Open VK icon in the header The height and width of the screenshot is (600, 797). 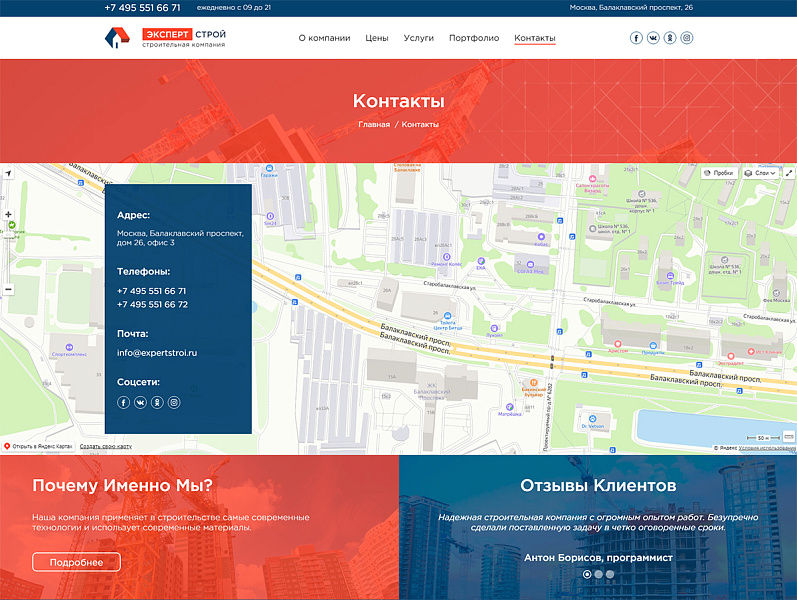[653, 38]
